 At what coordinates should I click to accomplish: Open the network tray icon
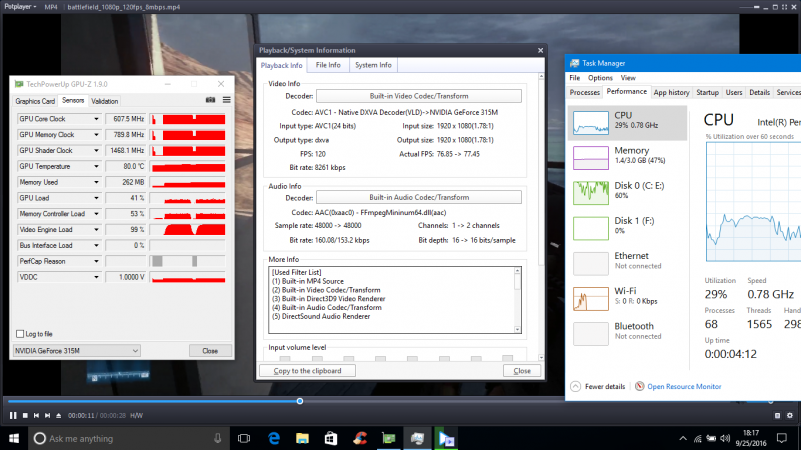(697, 439)
